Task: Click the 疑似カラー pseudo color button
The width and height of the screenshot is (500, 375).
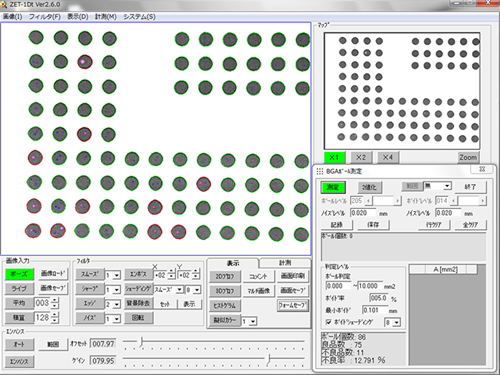Action: click(x=224, y=320)
